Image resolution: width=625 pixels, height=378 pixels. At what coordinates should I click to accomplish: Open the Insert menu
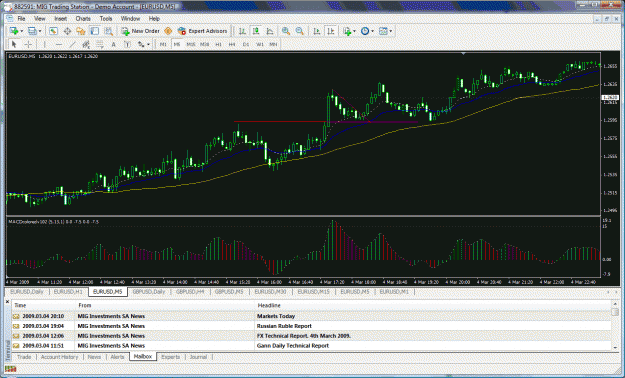(x=61, y=19)
